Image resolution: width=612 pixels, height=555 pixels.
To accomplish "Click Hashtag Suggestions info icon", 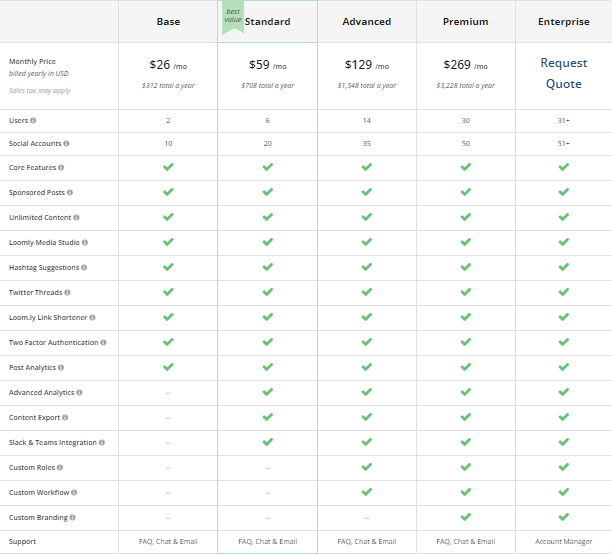I will click(x=84, y=268).
